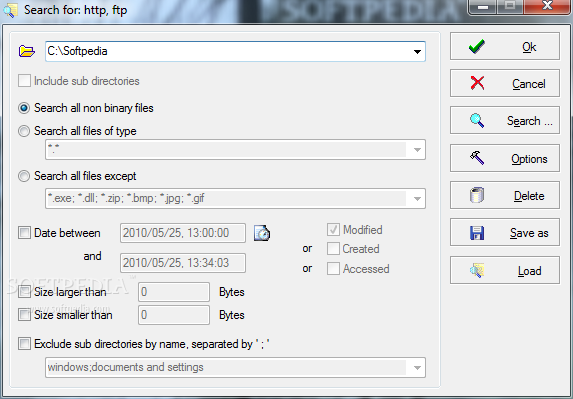Toggle the Modified checkbox
The width and height of the screenshot is (573, 399).
point(333,230)
